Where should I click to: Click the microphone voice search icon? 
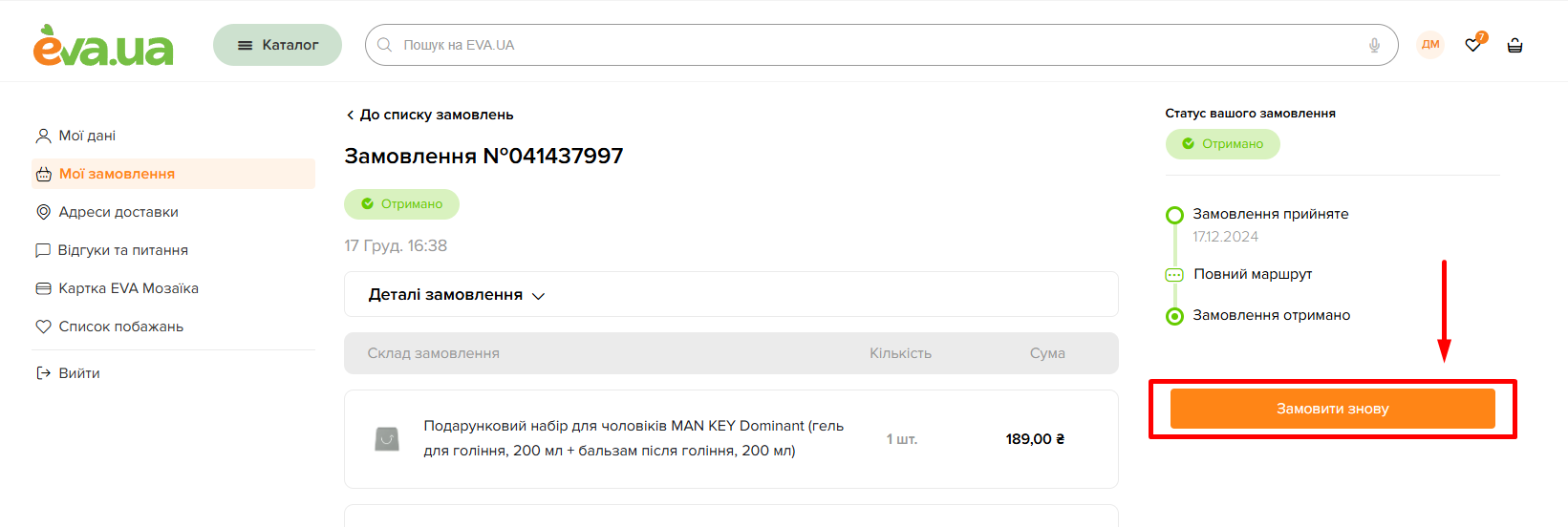[x=1374, y=45]
